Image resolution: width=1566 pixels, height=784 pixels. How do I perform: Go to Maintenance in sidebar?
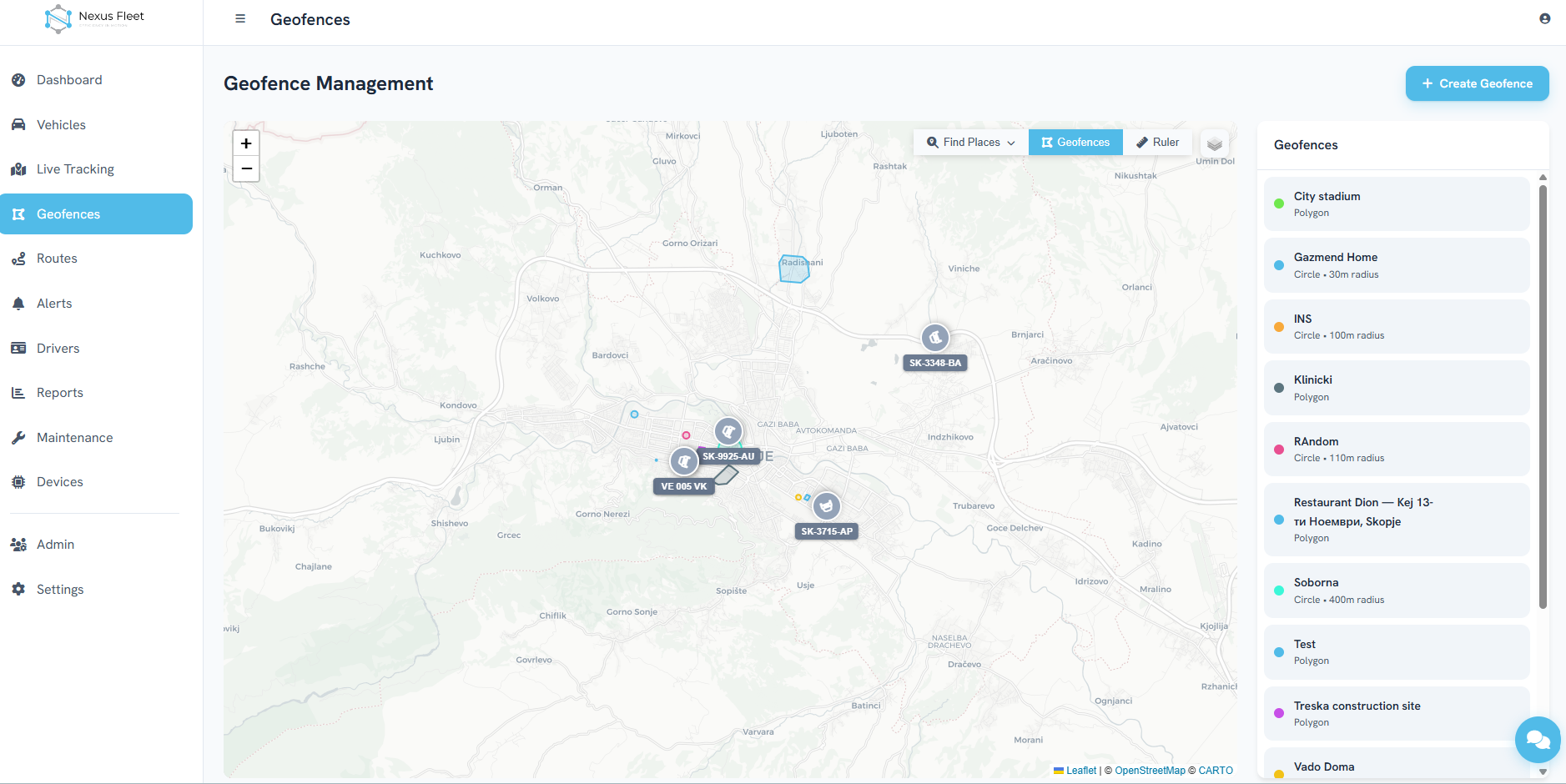tap(96, 438)
